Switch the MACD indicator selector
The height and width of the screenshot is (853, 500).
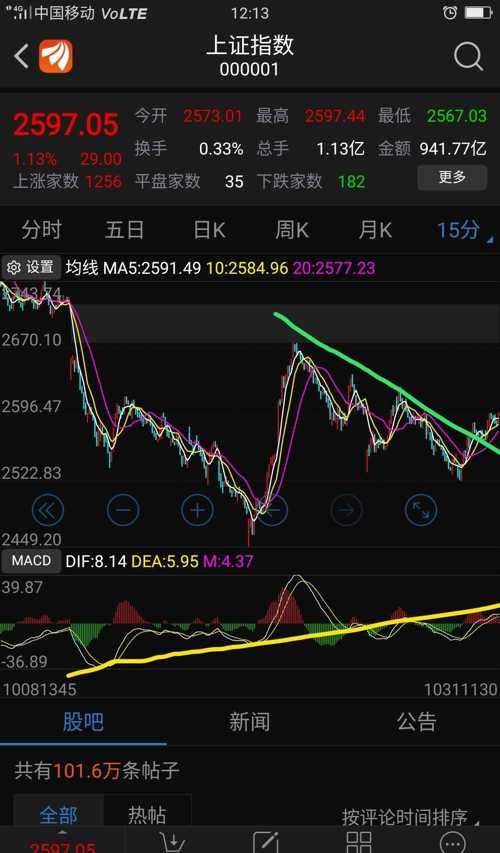click(31, 561)
